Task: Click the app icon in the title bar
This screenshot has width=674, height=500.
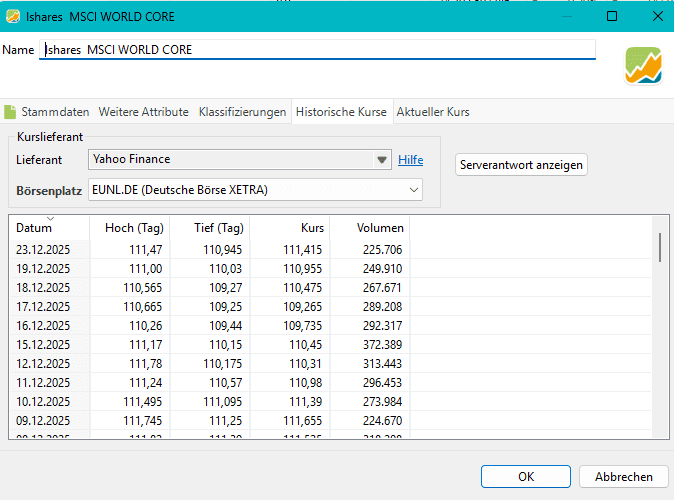Action: coord(12,16)
